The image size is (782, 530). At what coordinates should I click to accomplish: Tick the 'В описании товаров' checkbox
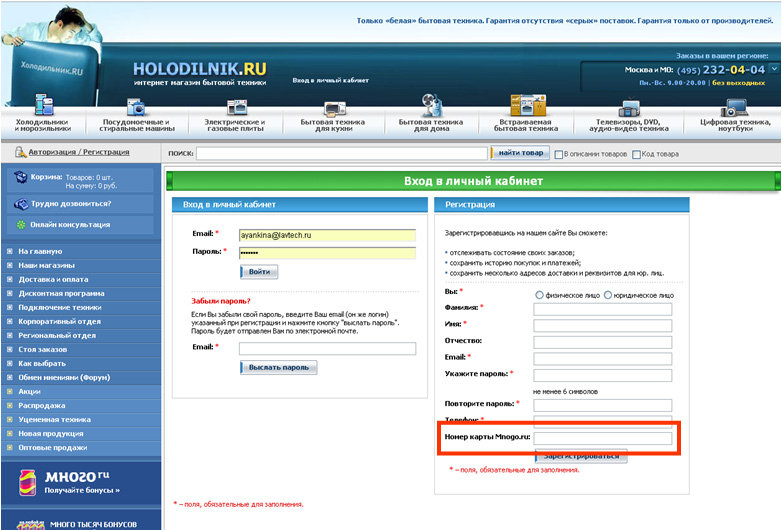pyautogui.click(x=559, y=155)
